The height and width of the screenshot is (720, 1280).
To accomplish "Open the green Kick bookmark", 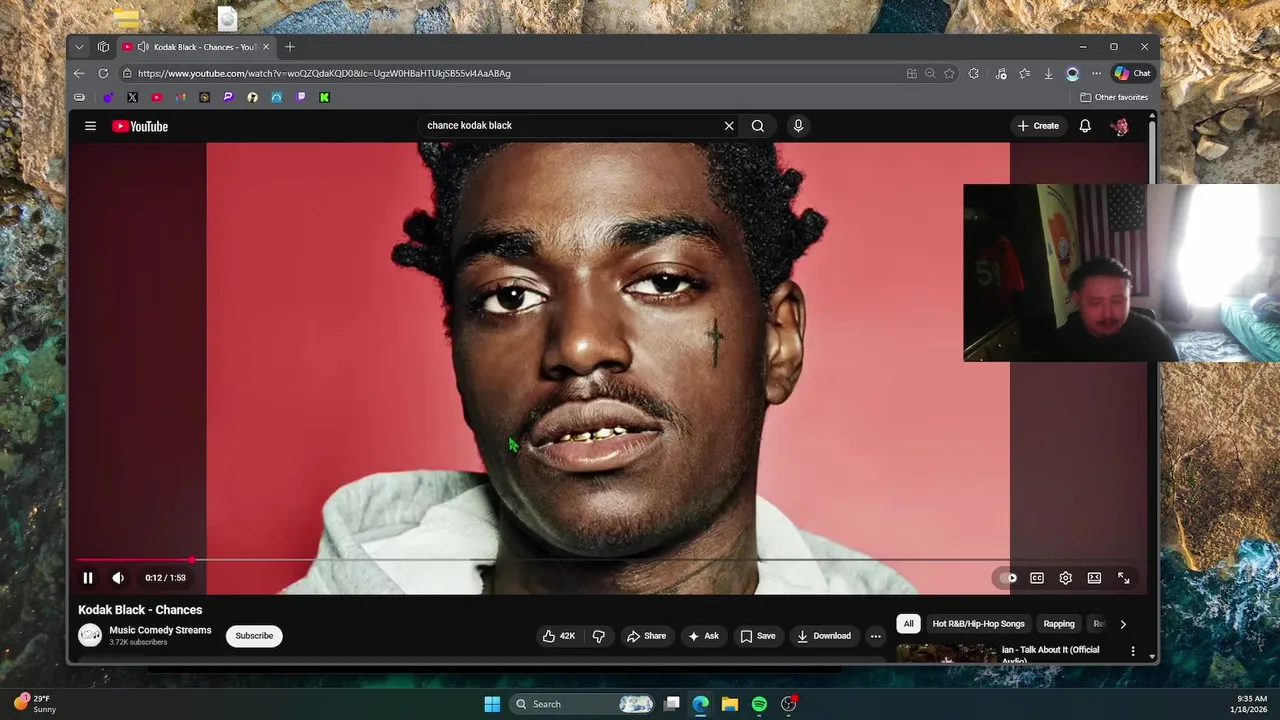I will (325, 97).
